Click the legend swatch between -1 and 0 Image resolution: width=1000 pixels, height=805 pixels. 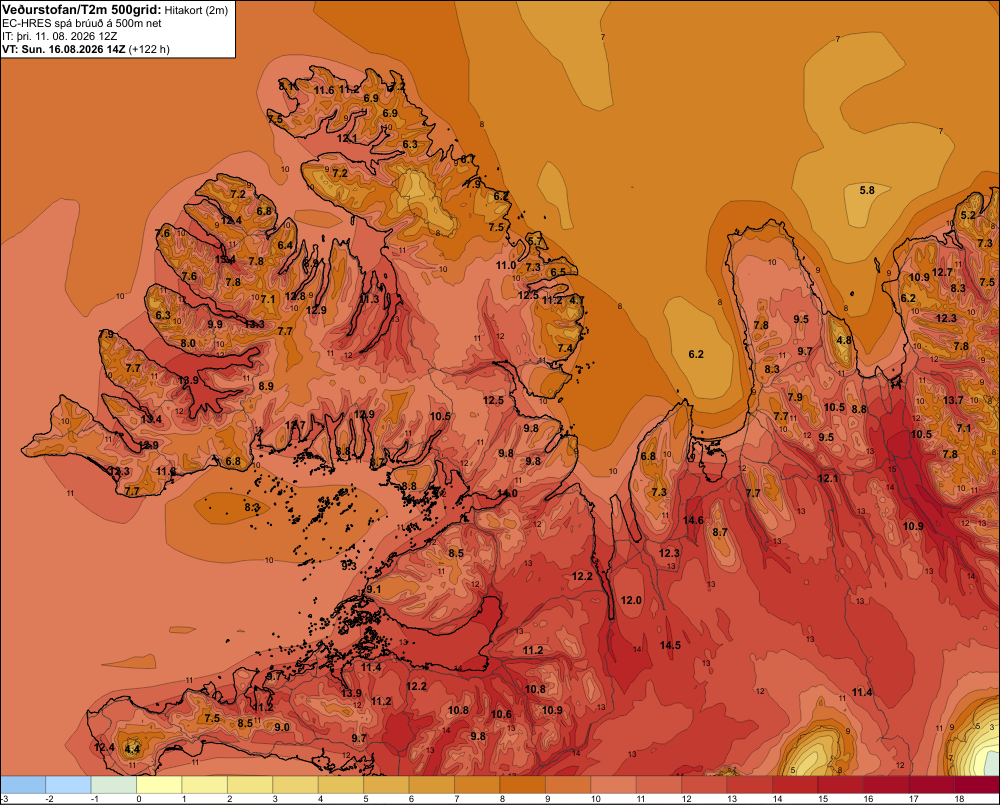coord(114,785)
